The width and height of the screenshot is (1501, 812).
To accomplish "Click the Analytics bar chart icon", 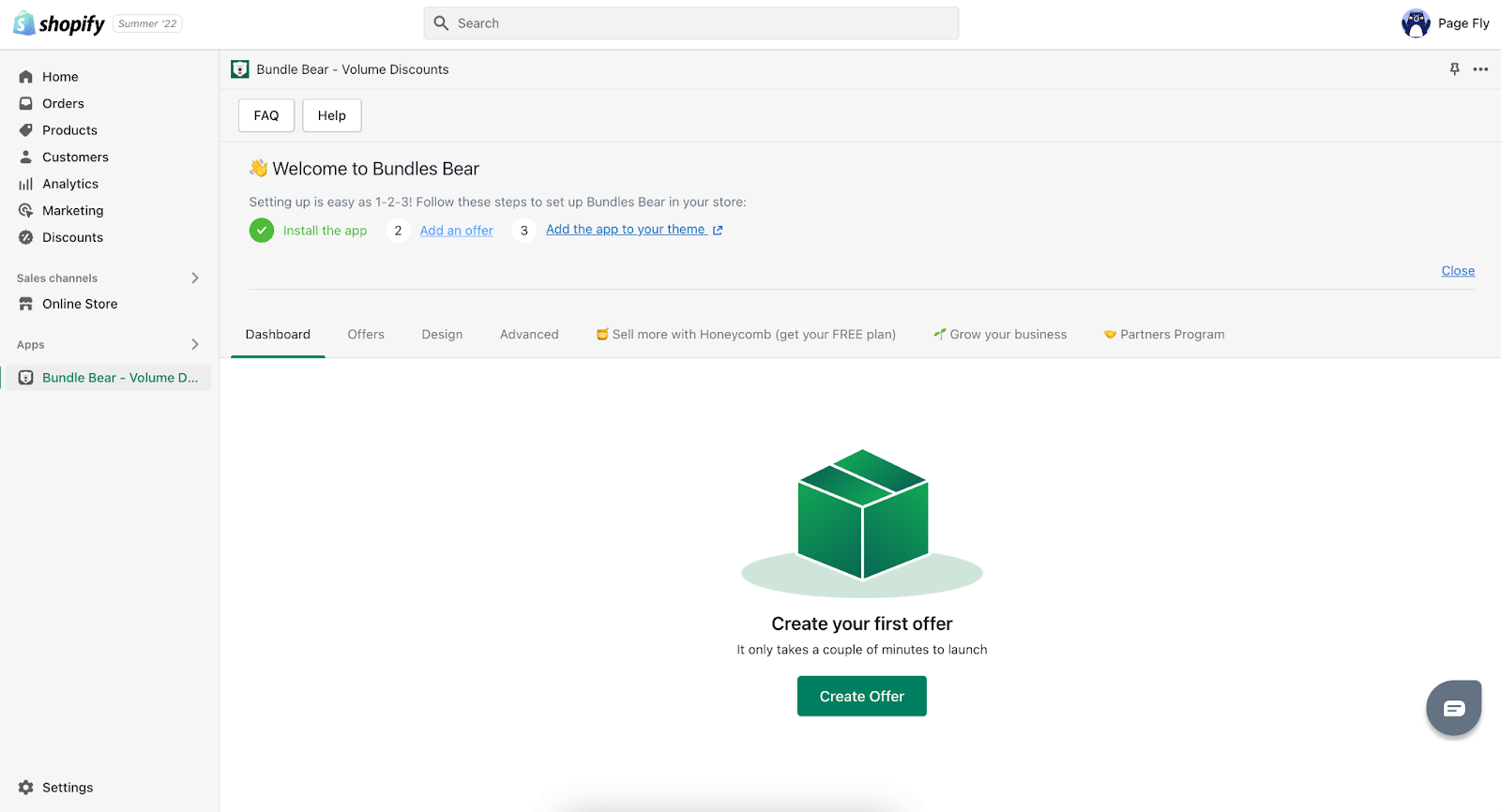I will [x=26, y=184].
